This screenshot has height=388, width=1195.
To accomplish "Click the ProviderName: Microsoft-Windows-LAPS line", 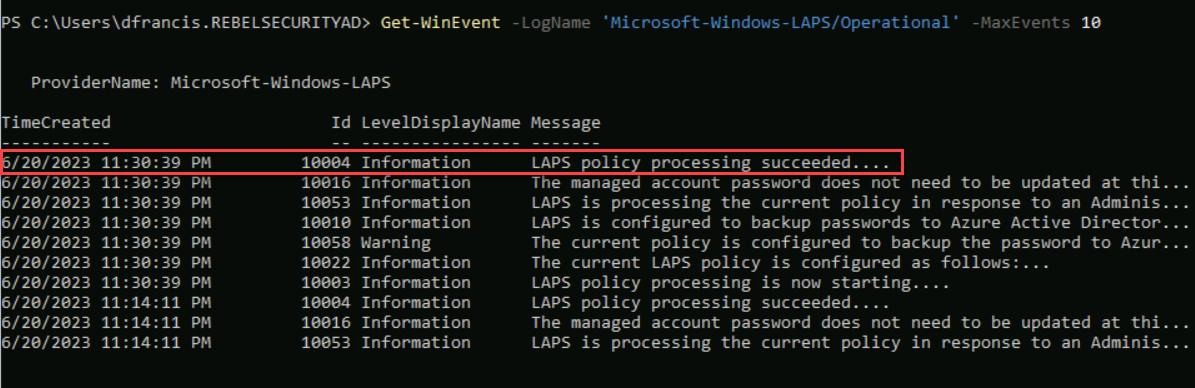I will coord(211,82).
